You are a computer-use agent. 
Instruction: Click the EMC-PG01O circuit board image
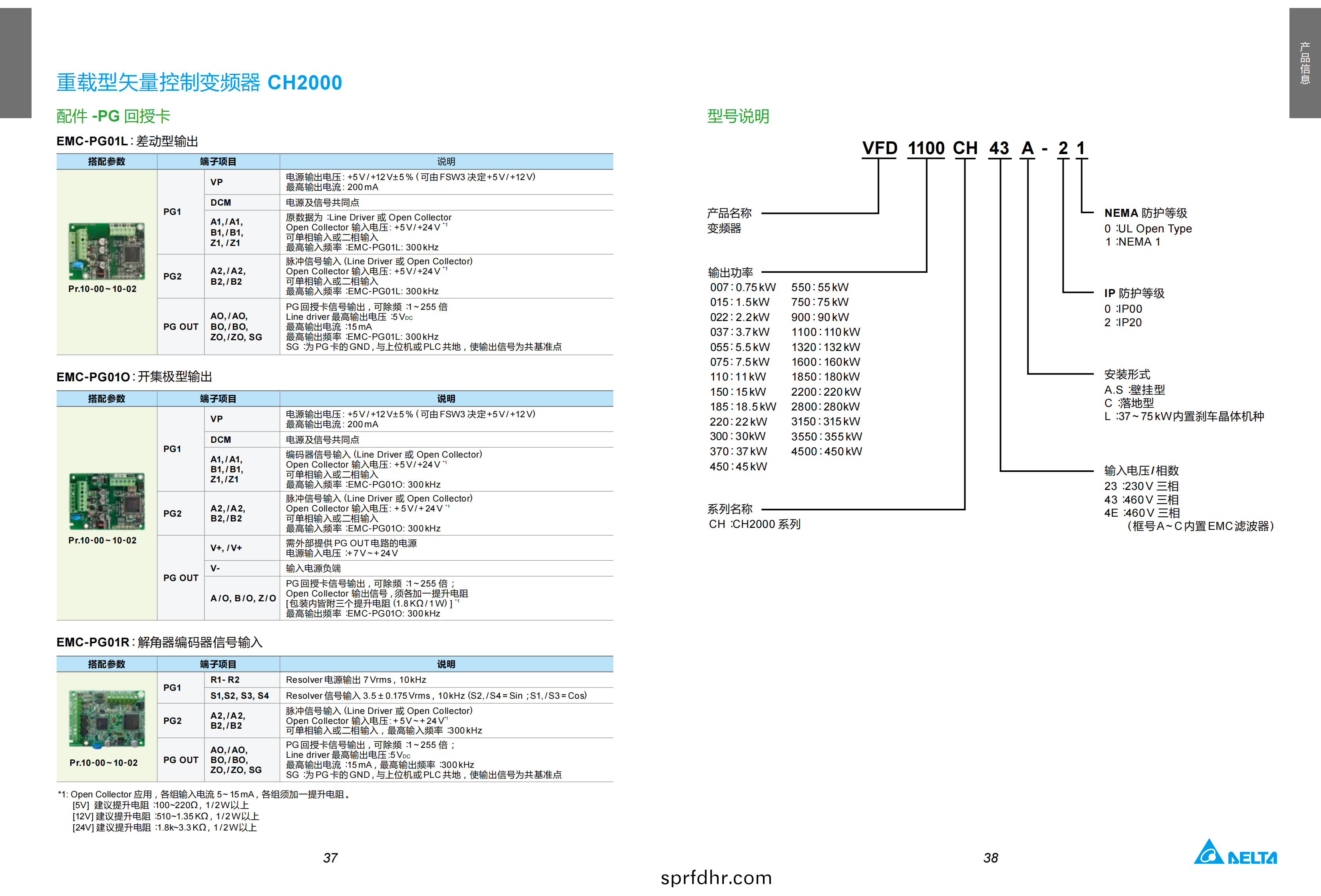coord(107,502)
